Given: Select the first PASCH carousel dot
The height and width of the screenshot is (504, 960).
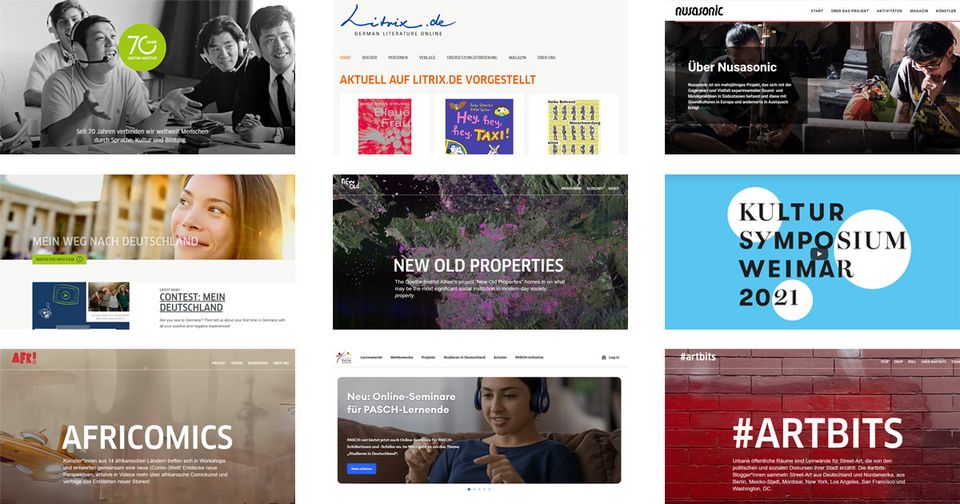Looking at the screenshot, I should coord(469,489).
